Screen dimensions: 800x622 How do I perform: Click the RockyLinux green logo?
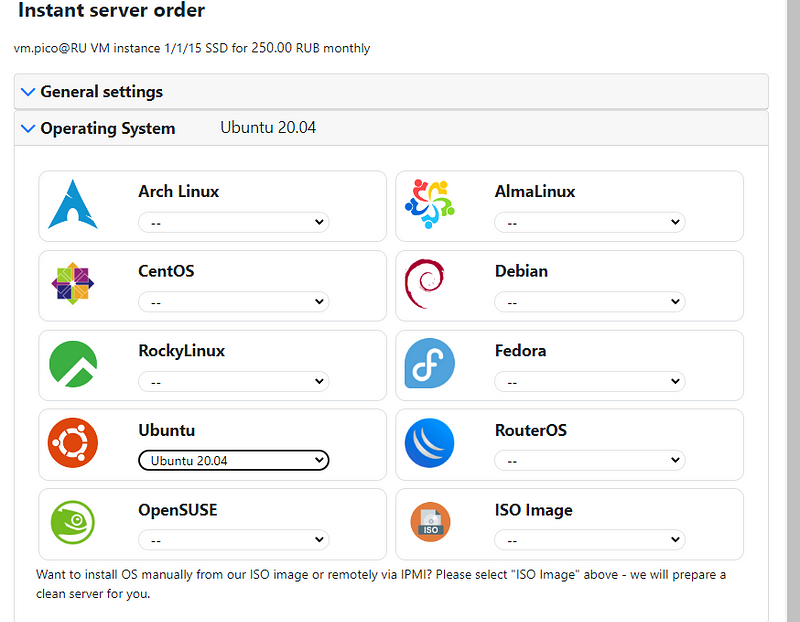coord(73,364)
